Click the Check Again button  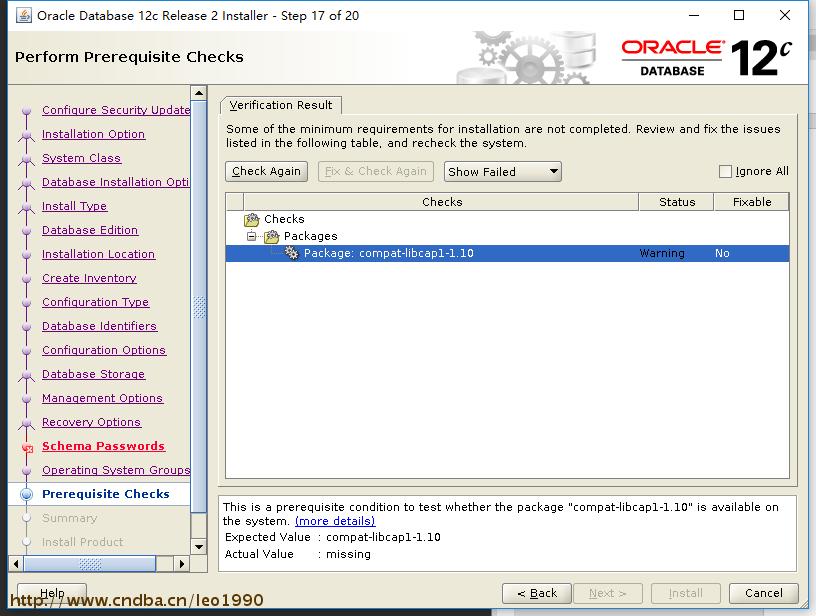[x=266, y=171]
